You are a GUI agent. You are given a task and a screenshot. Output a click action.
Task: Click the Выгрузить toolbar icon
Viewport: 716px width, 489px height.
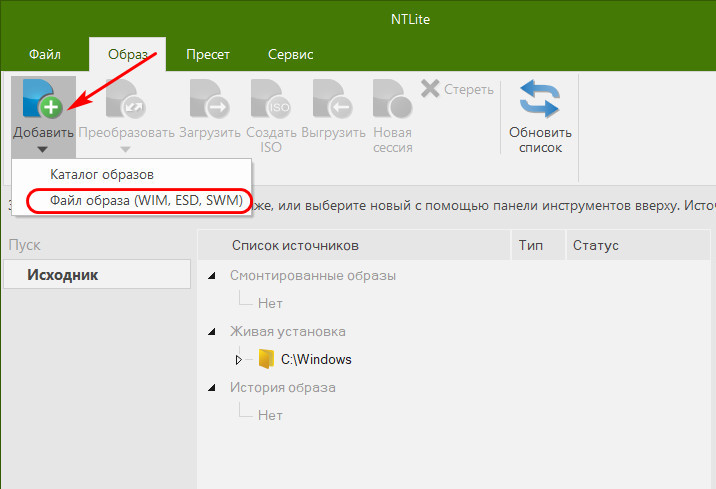332,99
